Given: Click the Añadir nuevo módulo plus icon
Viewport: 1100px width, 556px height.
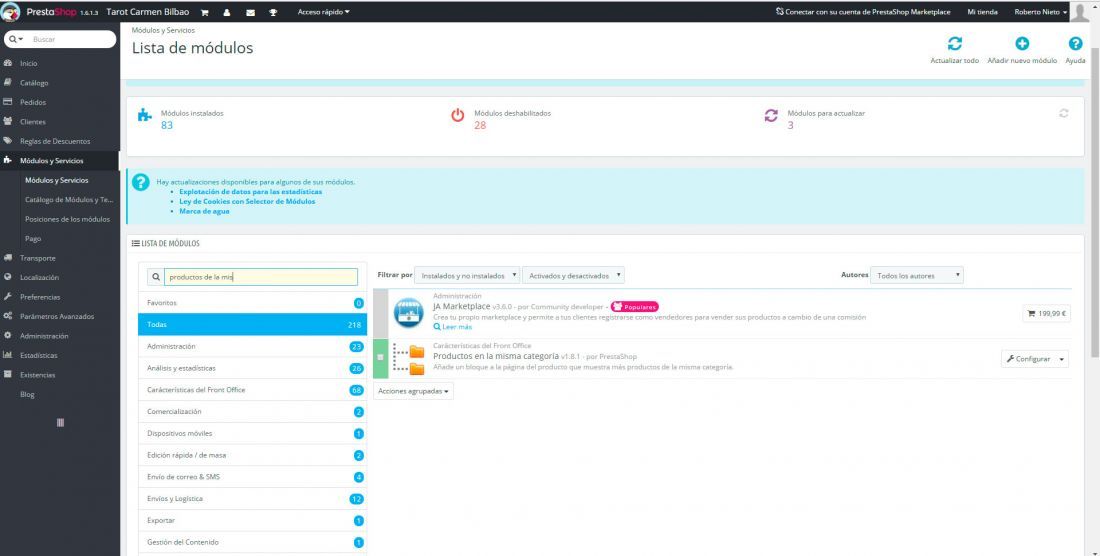Looking at the screenshot, I should pos(1022,44).
